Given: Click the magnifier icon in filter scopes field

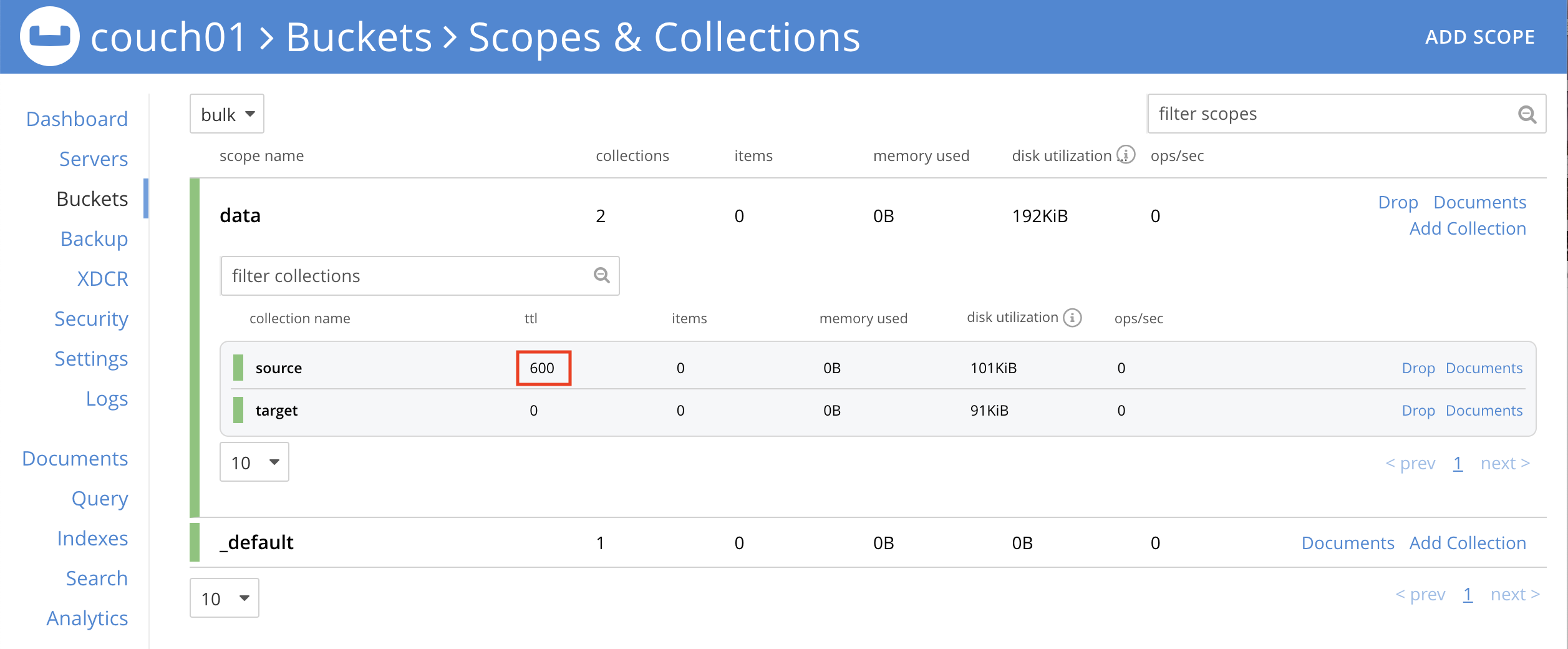Looking at the screenshot, I should 1527,114.
